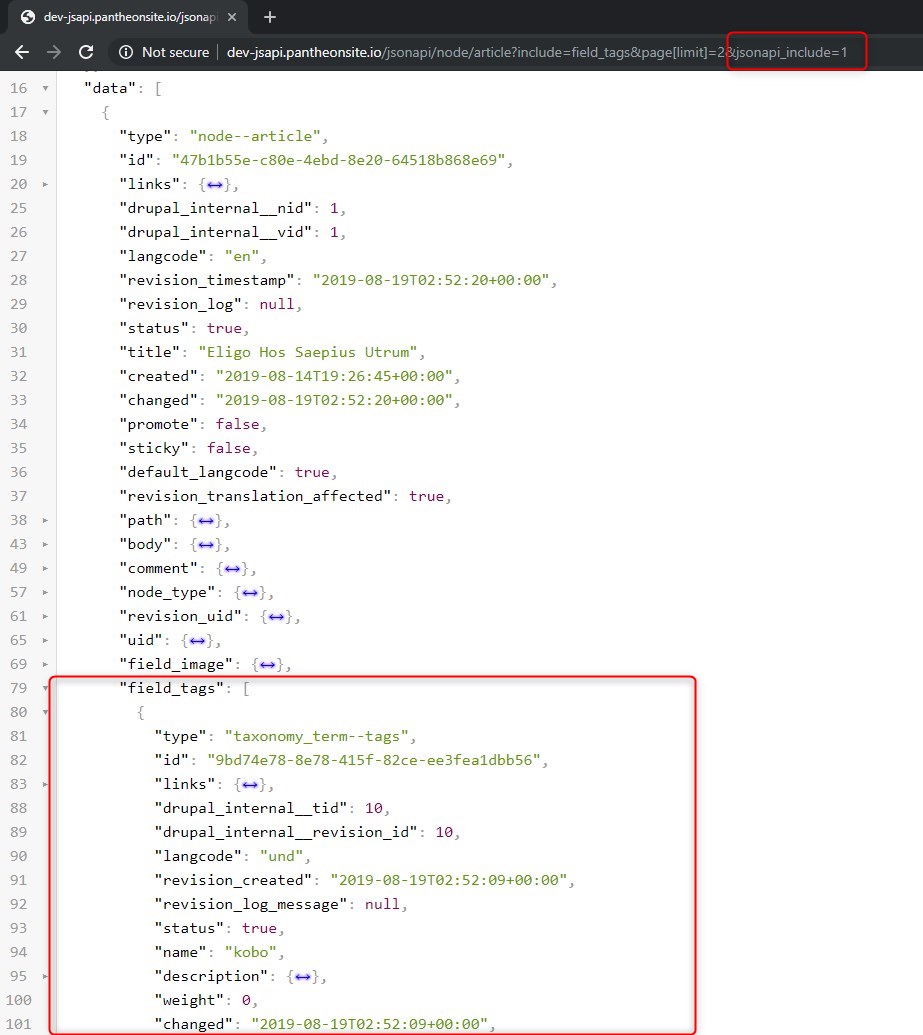Click the "sticky" key
Image resolution: width=923 pixels, height=1035 pixels.
154,448
